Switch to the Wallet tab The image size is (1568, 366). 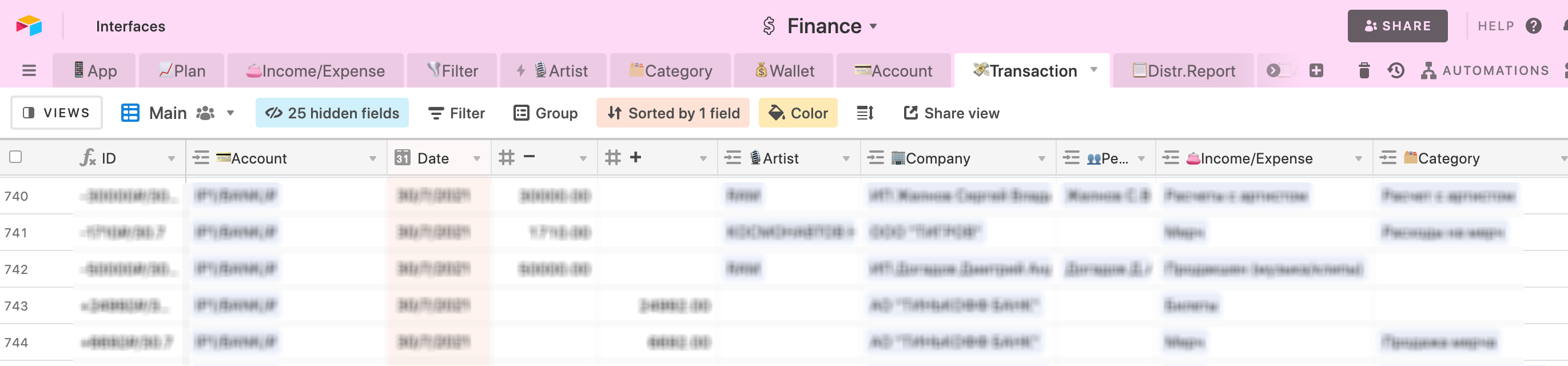(x=784, y=71)
